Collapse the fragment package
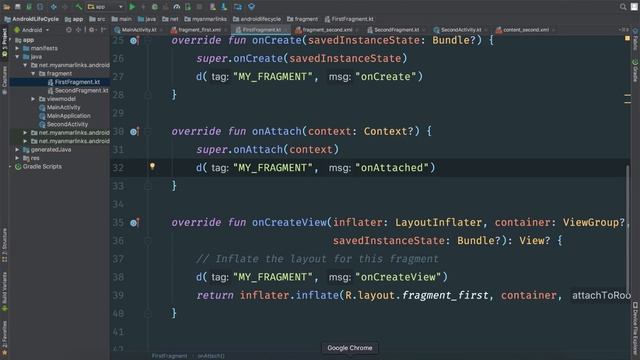This screenshot has width=640, height=360. pyautogui.click(x=33, y=73)
